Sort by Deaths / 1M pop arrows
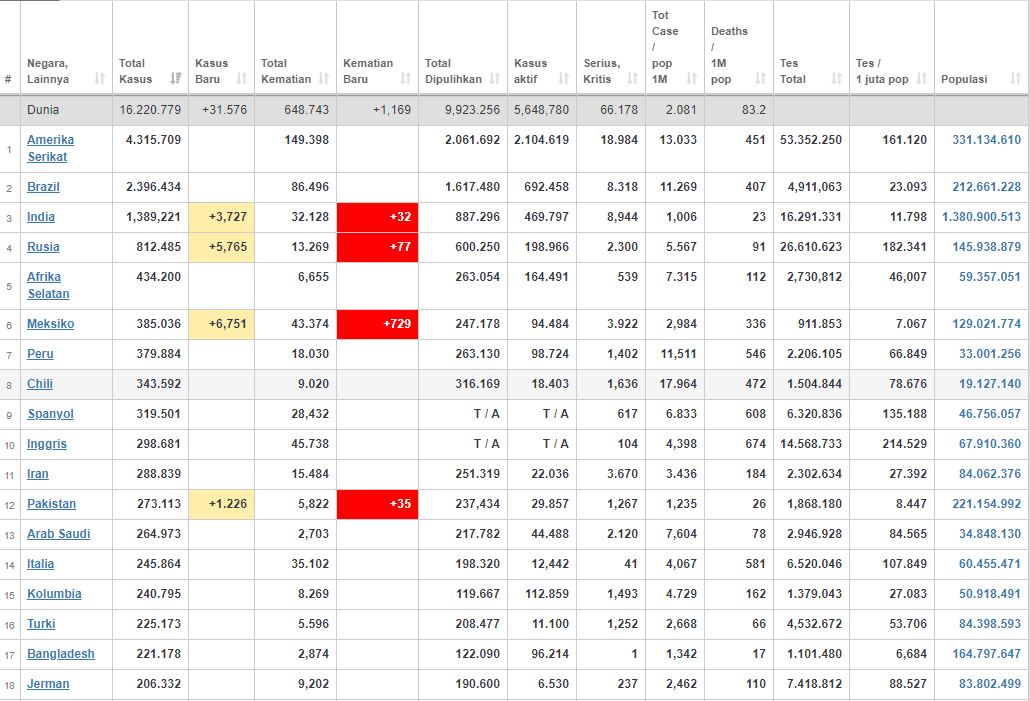 (x=761, y=79)
